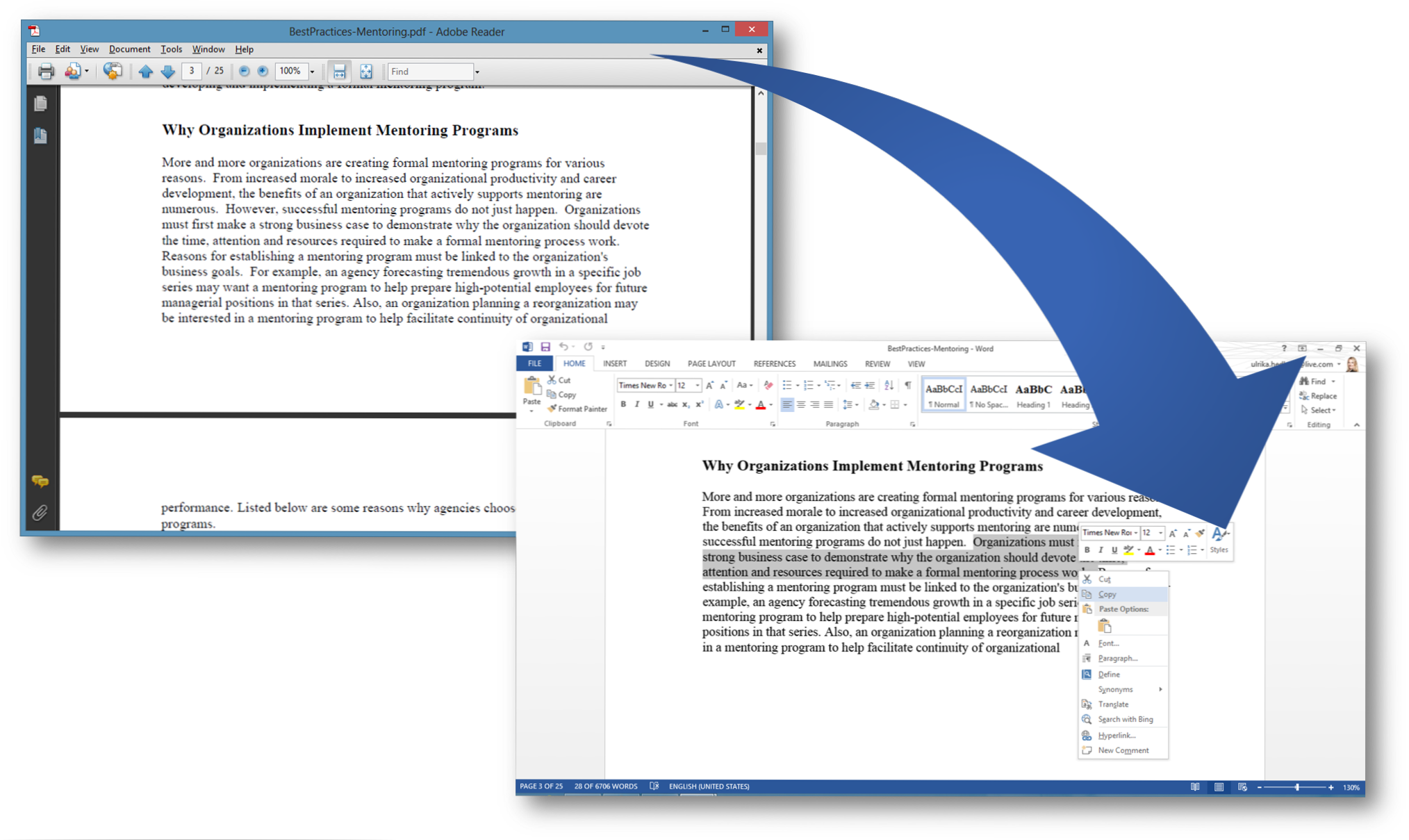Toggle Show/Hide paragraph marks in ribbon

point(908,385)
